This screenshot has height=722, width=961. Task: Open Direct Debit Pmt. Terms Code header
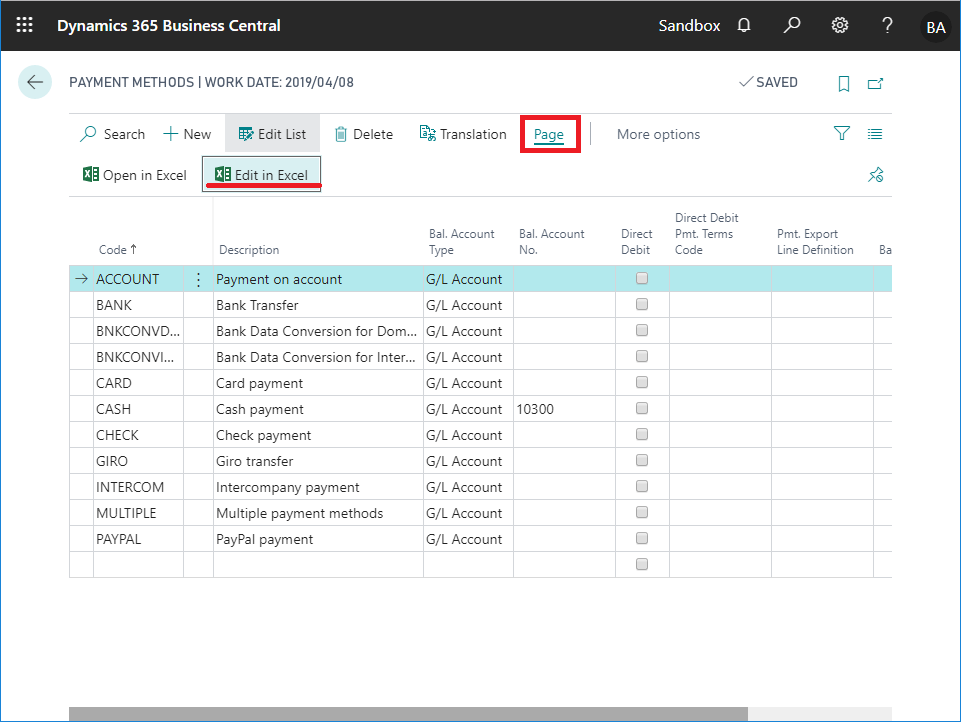point(707,234)
